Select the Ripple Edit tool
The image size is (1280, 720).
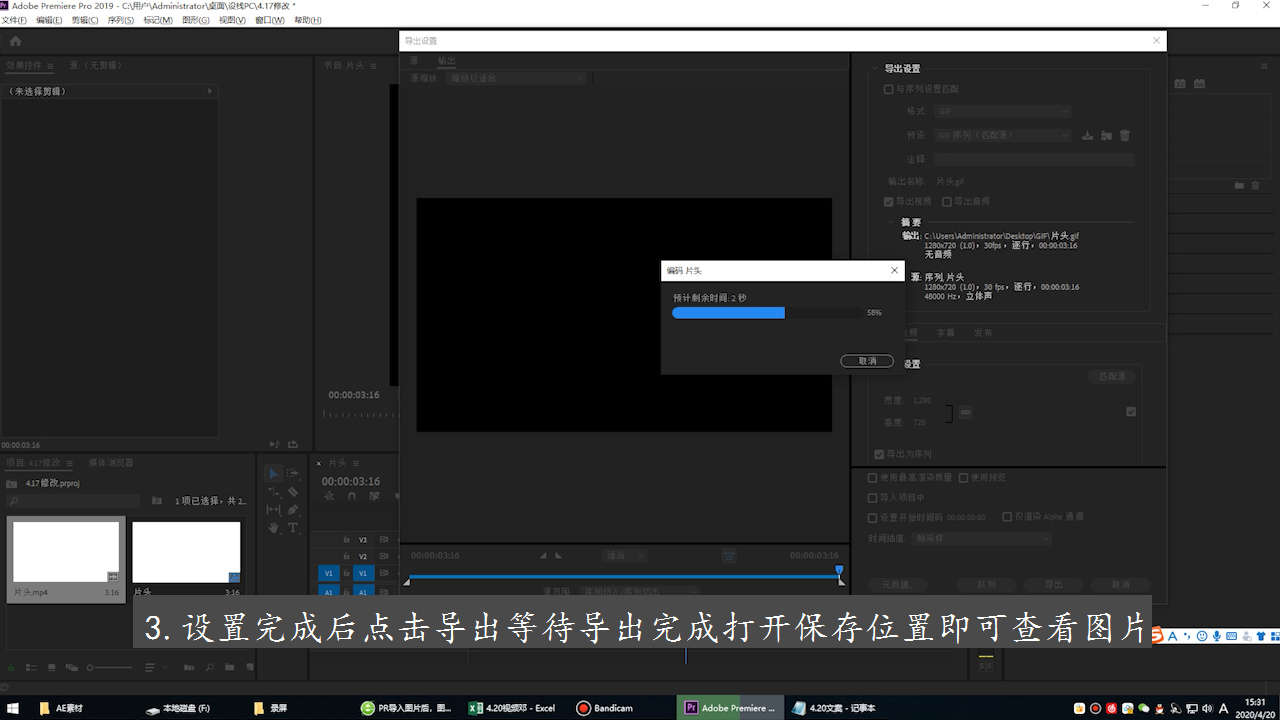pyautogui.click(x=274, y=491)
